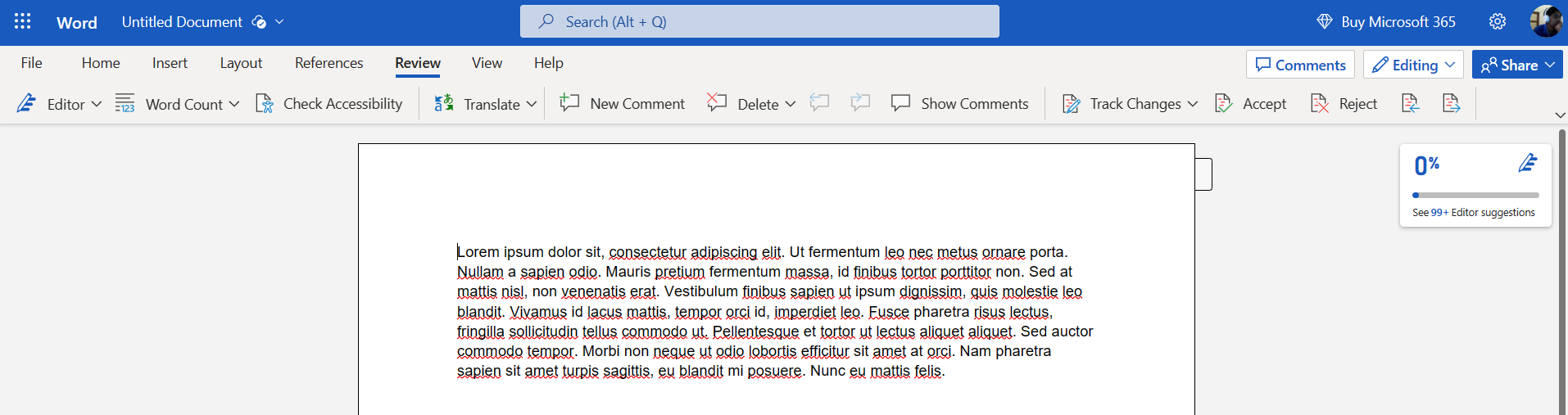Click the Translate icon
The image size is (1568, 415).
tap(444, 103)
